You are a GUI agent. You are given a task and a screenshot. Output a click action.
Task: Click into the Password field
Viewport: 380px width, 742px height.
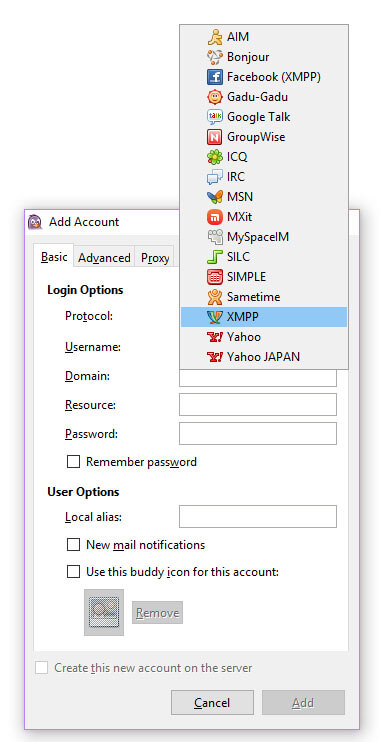click(x=257, y=433)
